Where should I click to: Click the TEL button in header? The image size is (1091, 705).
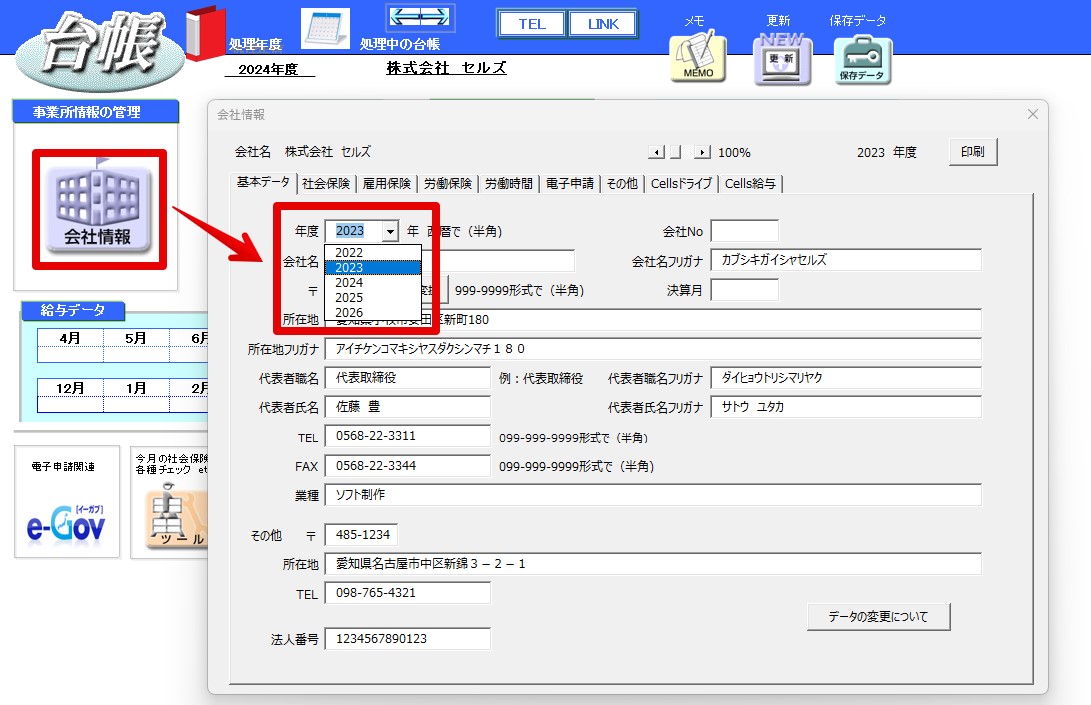pyautogui.click(x=532, y=24)
